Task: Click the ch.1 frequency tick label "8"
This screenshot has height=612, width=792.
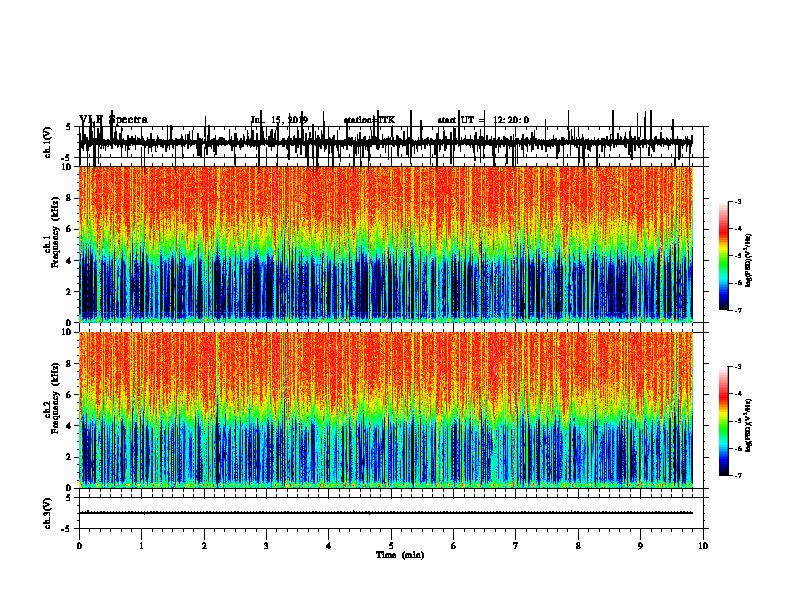Action: (x=69, y=198)
